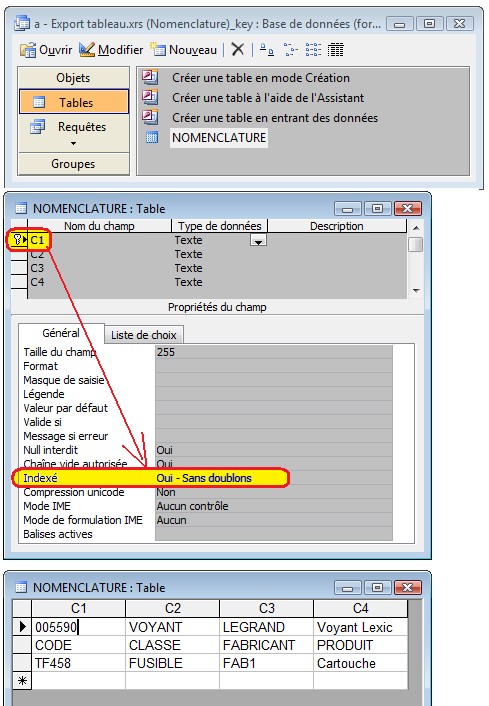Click cell Cartouche in datasheet
489x706 pixels.
tap(360, 663)
